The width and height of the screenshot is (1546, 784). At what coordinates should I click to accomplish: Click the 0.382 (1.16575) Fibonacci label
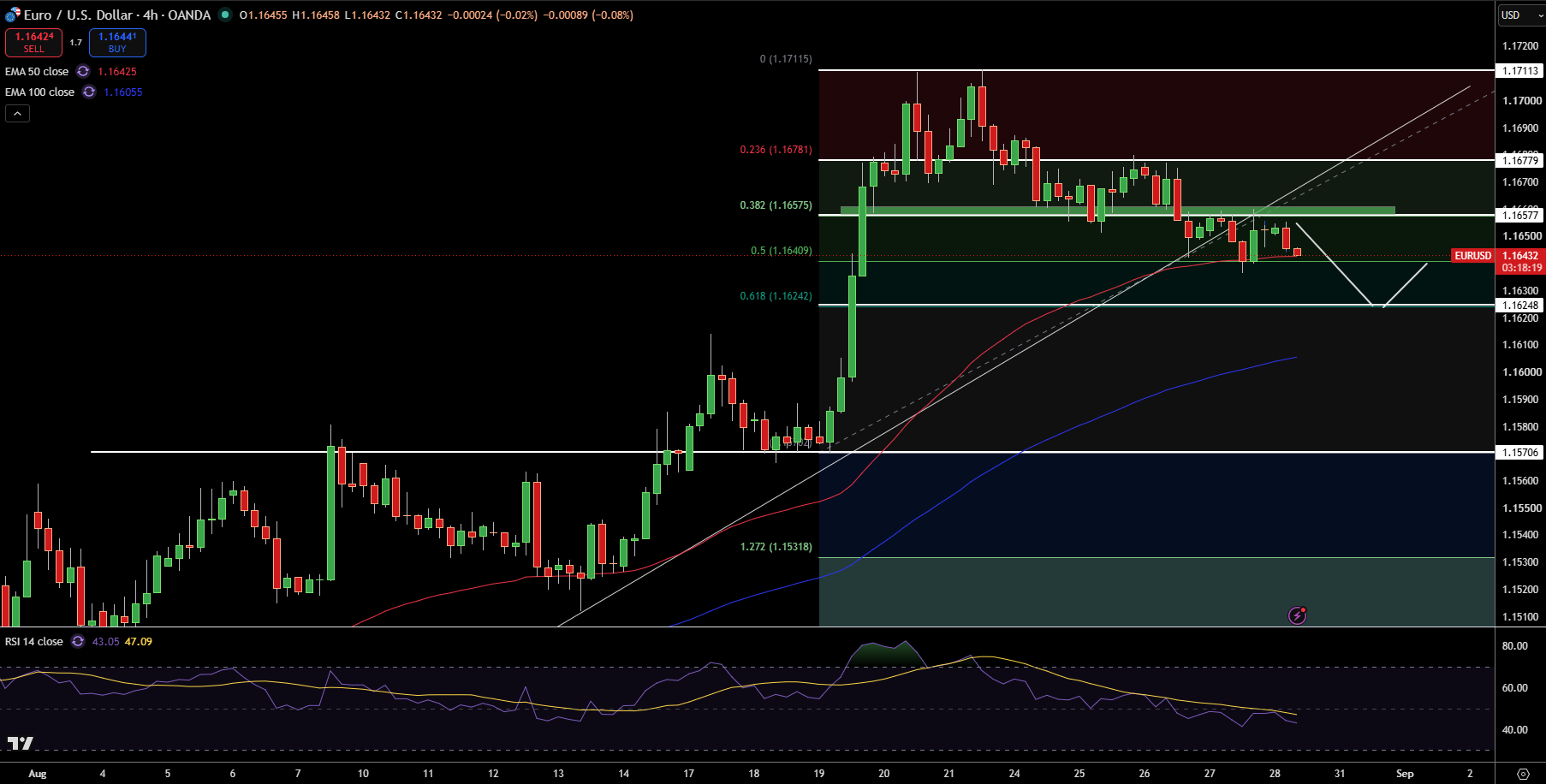click(776, 205)
